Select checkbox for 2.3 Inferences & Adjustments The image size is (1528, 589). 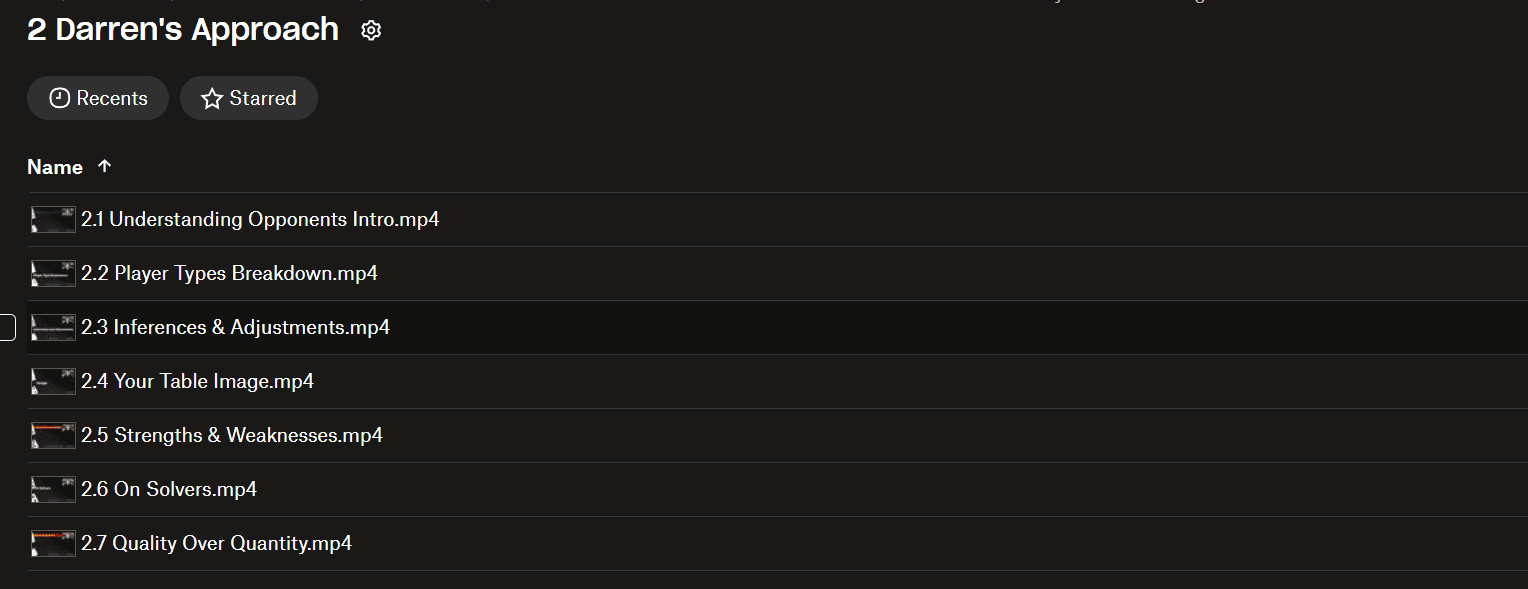[x=7, y=327]
